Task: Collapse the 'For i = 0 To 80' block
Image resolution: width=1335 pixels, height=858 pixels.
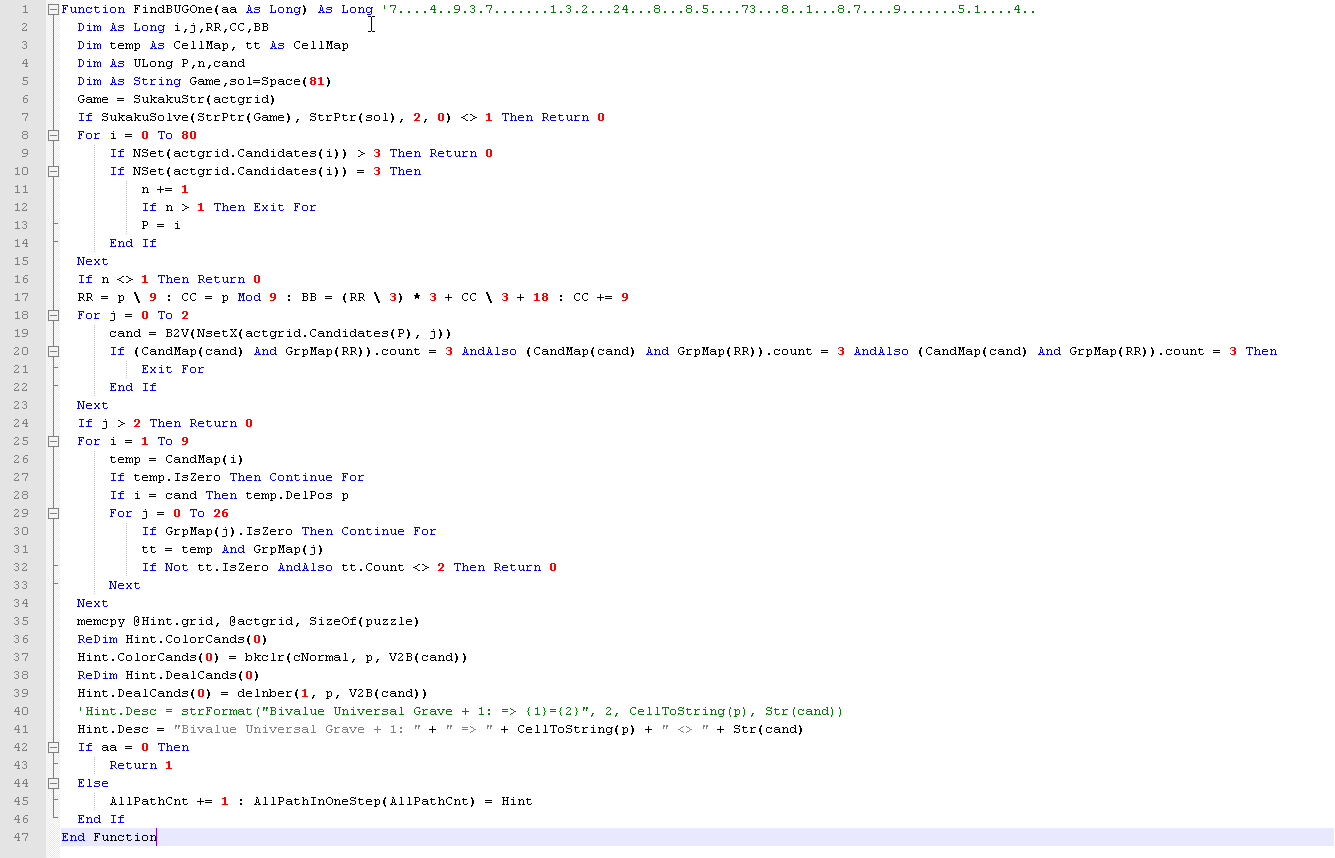Action: coord(52,135)
